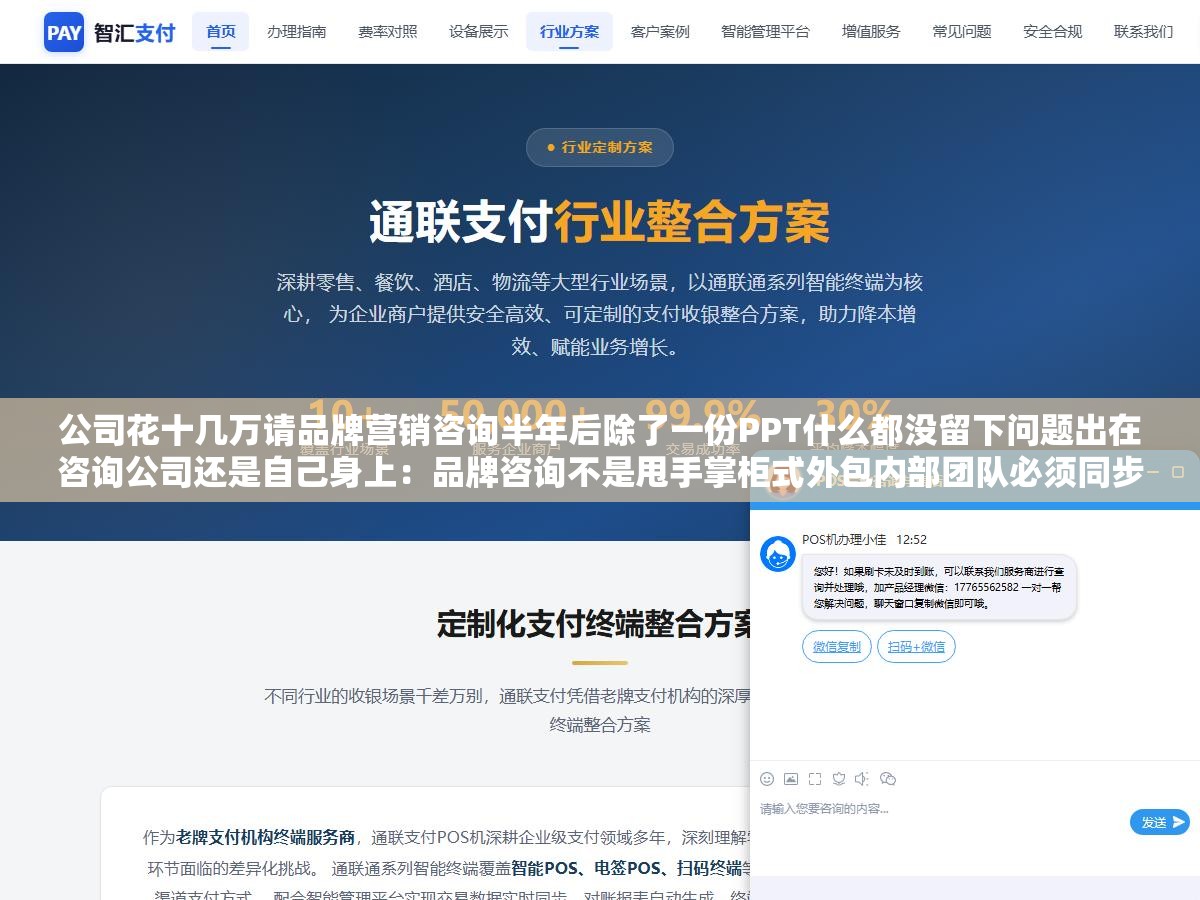Open the 安全合规 menu item
The width and height of the screenshot is (1200, 900).
point(1052,31)
